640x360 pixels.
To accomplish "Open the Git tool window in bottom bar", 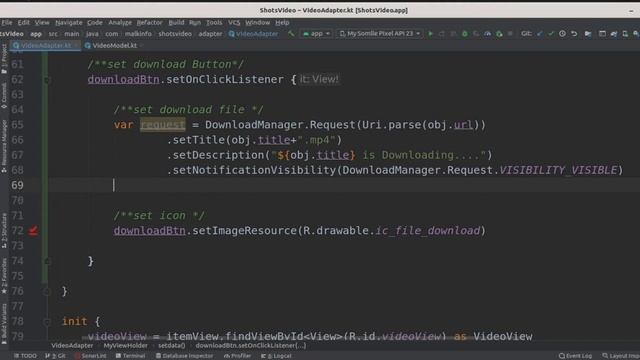I will click(x=56, y=356).
